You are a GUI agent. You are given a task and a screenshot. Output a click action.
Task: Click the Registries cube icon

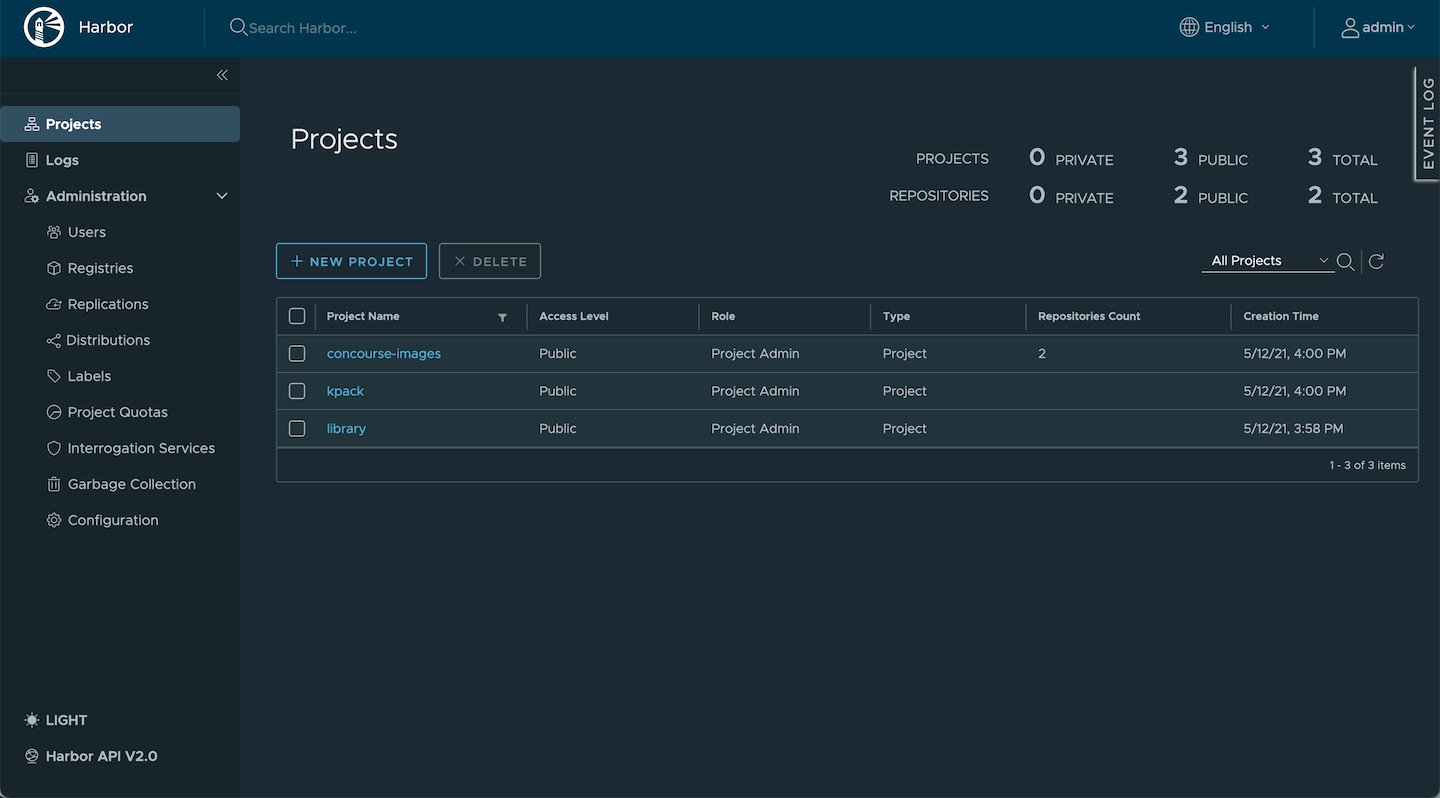[x=54, y=268]
